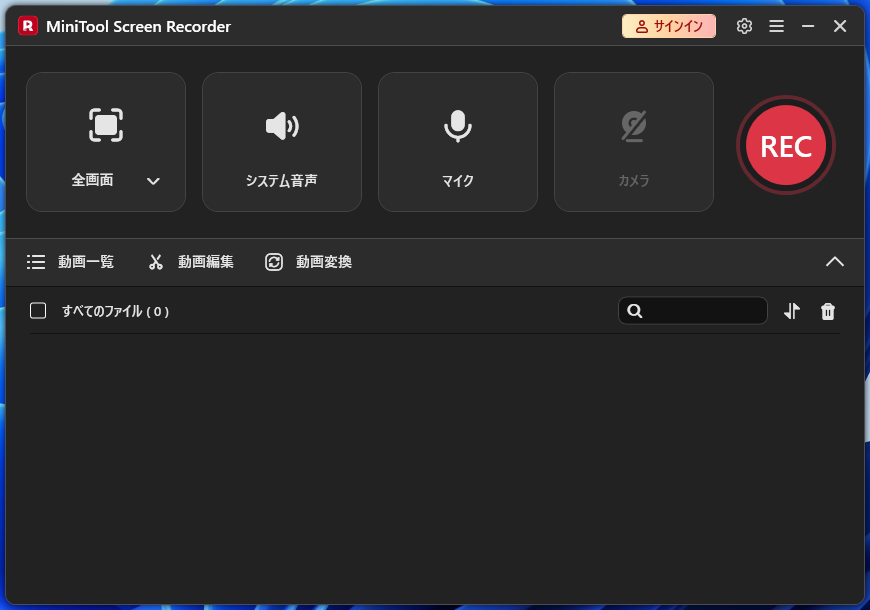Collapse the file list panel with chevron
This screenshot has width=870, height=610.
(x=835, y=262)
